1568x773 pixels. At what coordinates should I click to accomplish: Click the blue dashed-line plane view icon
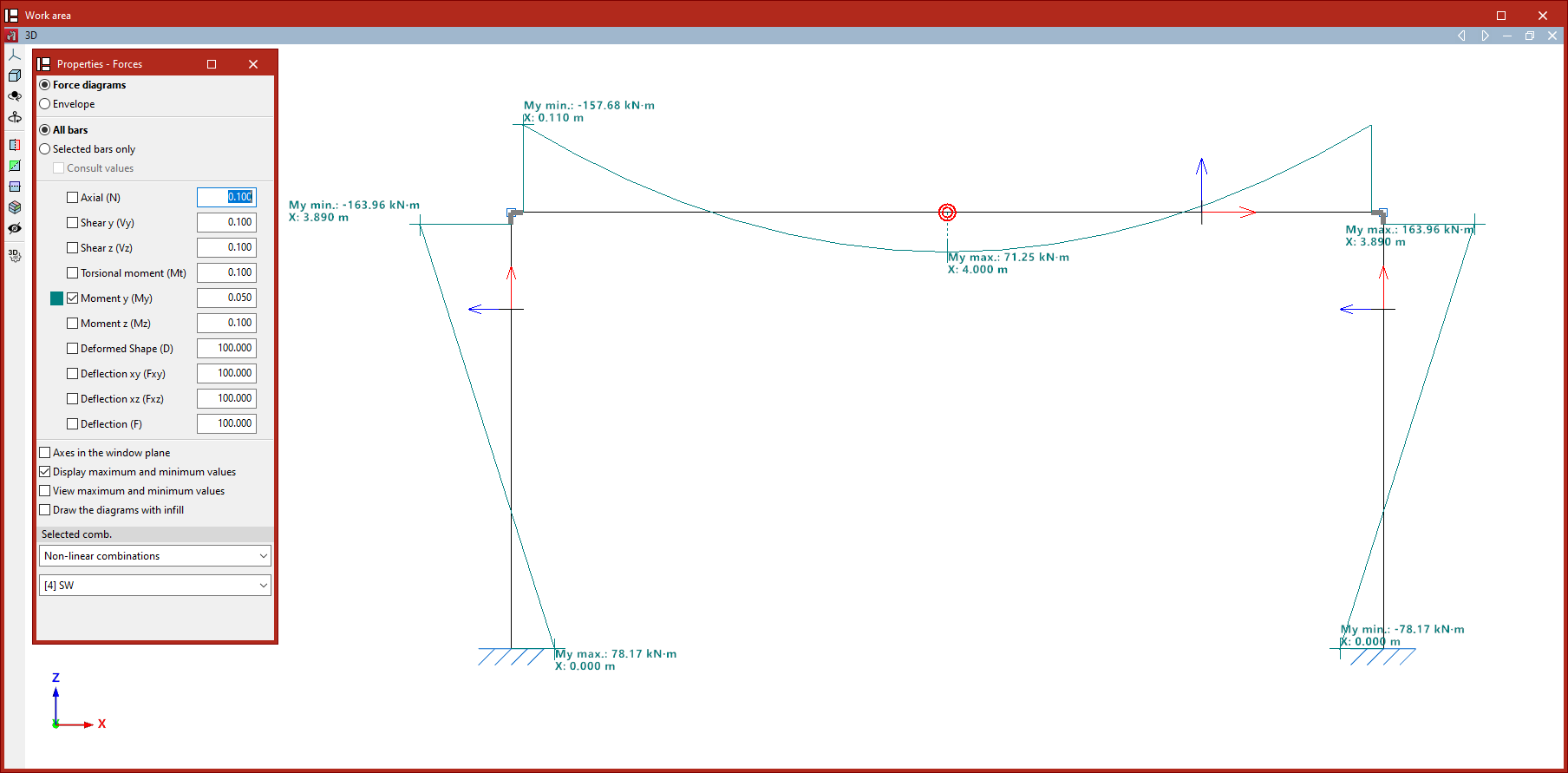15,187
